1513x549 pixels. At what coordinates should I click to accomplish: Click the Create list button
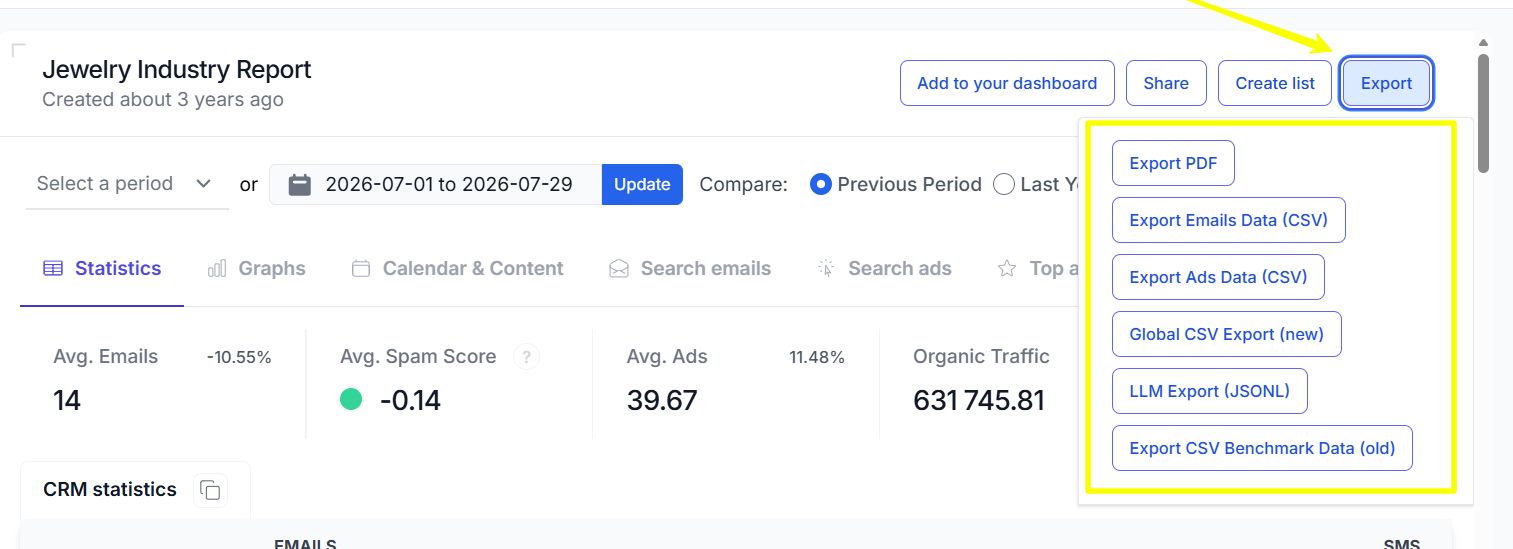point(1275,83)
